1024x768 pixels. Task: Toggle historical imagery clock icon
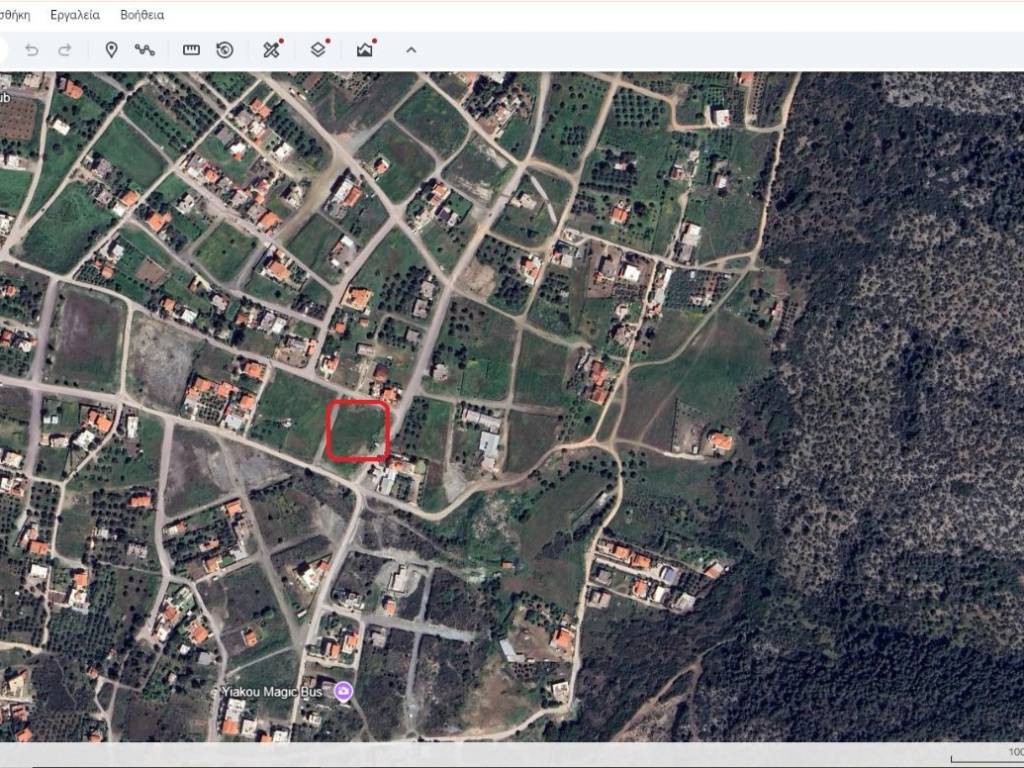tap(225, 50)
